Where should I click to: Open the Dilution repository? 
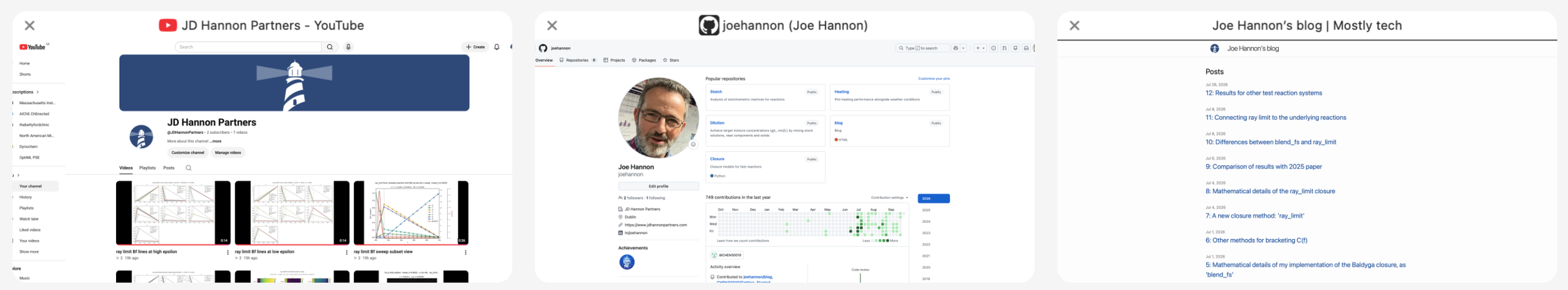(717, 123)
